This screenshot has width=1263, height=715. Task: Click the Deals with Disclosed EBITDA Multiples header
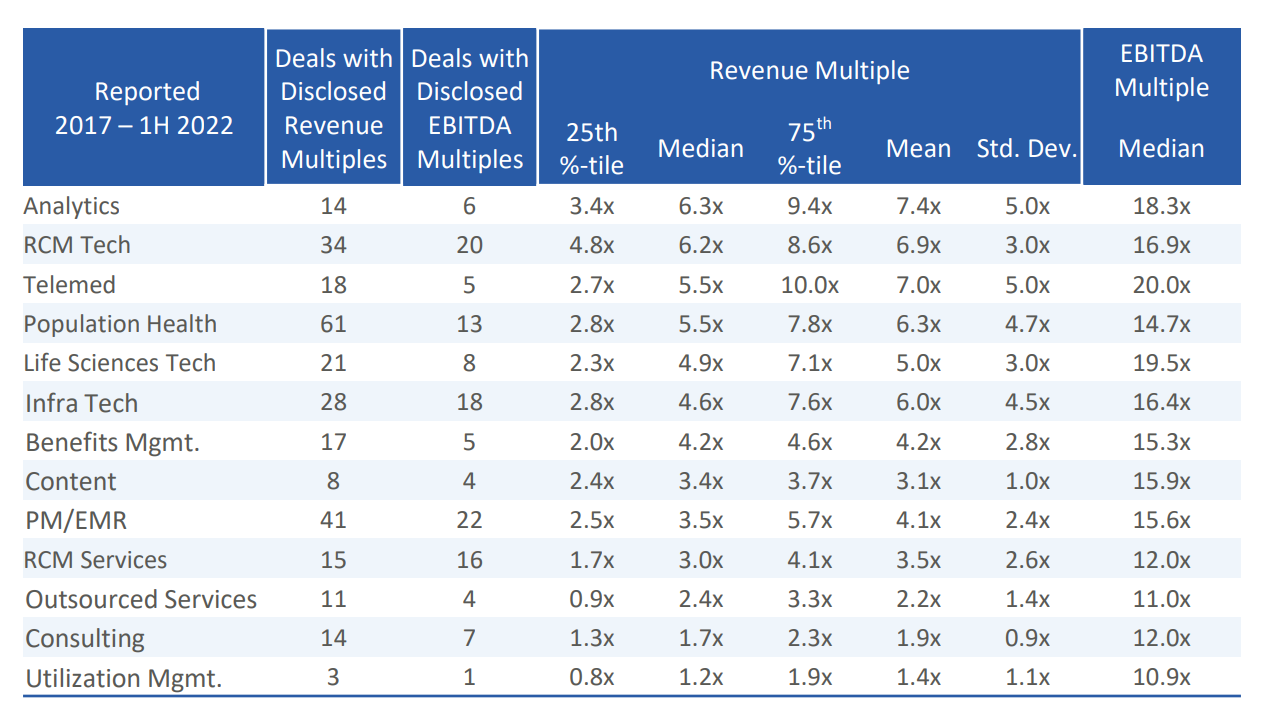[x=469, y=108]
